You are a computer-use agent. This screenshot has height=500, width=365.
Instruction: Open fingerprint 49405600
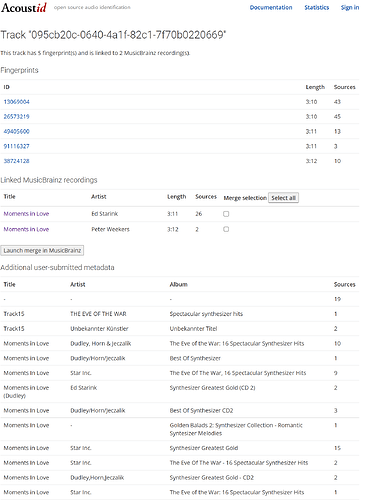16,131
